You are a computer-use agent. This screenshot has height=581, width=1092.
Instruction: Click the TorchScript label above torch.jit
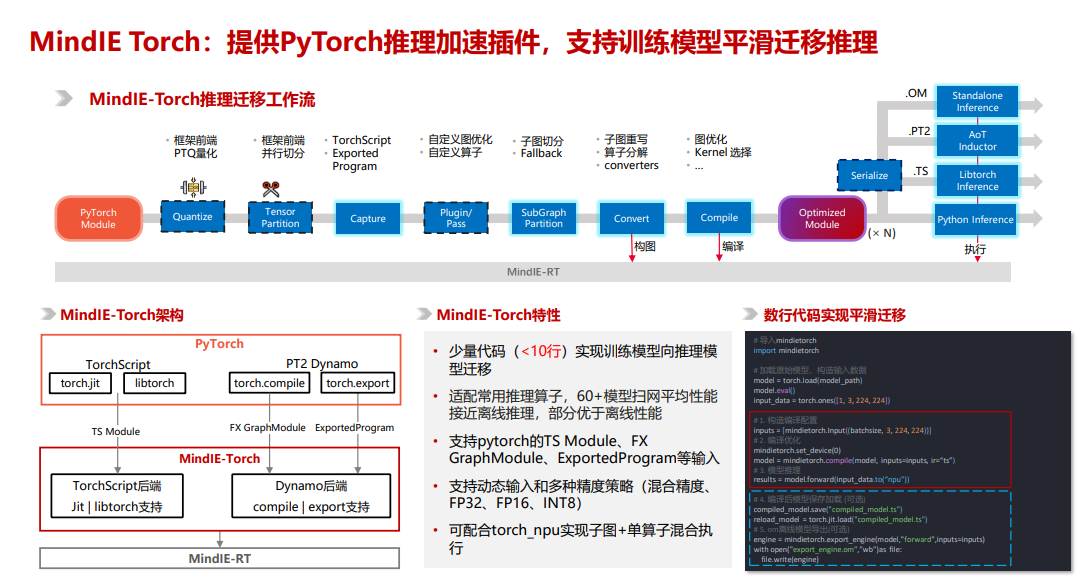click(x=118, y=364)
